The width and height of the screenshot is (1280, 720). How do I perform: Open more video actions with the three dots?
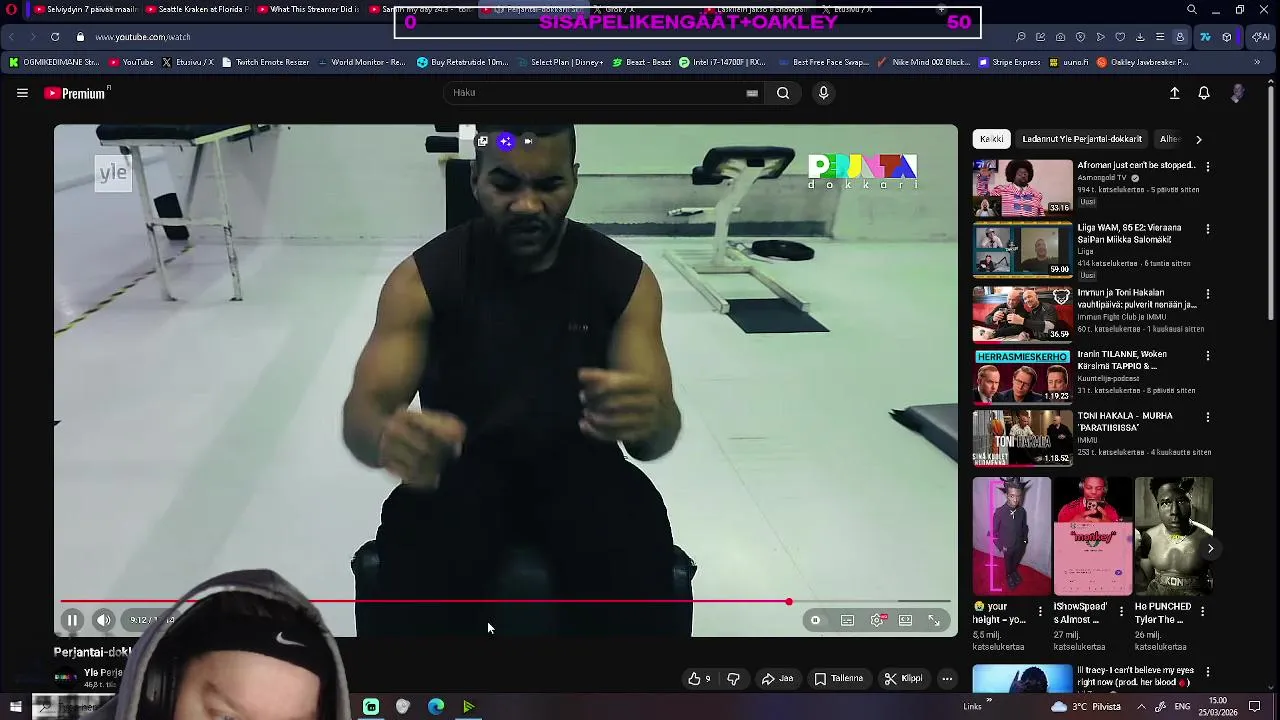[947, 679]
